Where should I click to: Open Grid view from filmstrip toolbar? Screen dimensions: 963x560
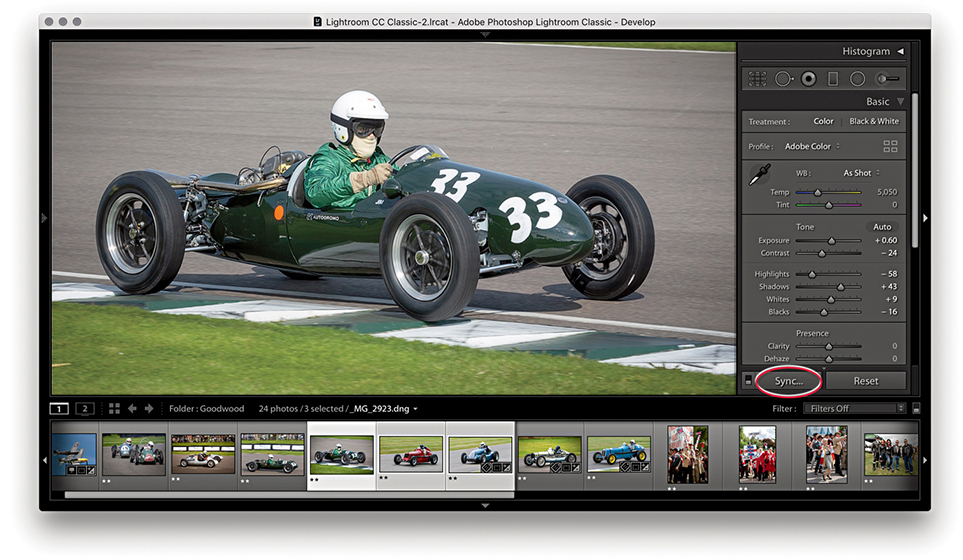click(114, 408)
